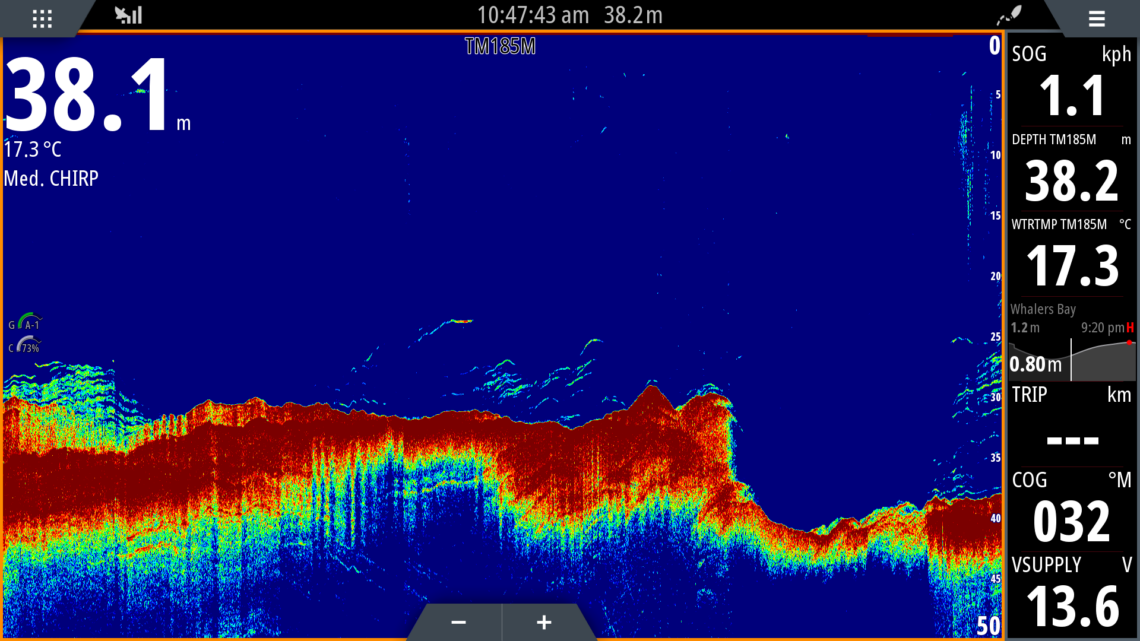Select the TRIP distance tile

[x=1072, y=424]
